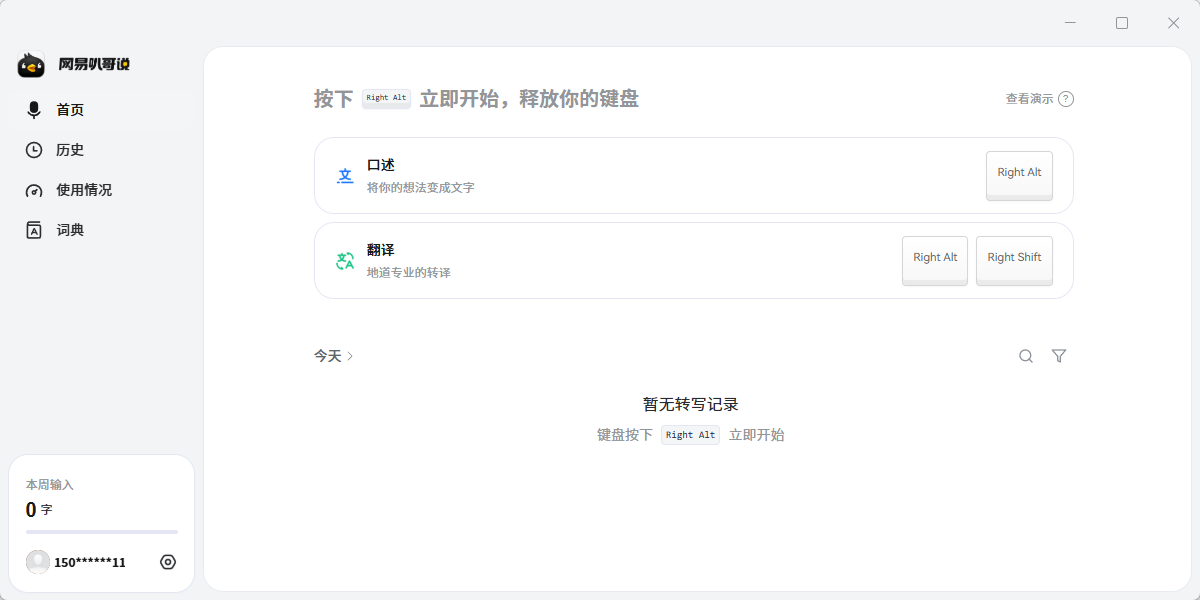The height and width of the screenshot is (600, 1200).
Task: Click the Right Alt key button for 口述
Action: click(x=1019, y=176)
